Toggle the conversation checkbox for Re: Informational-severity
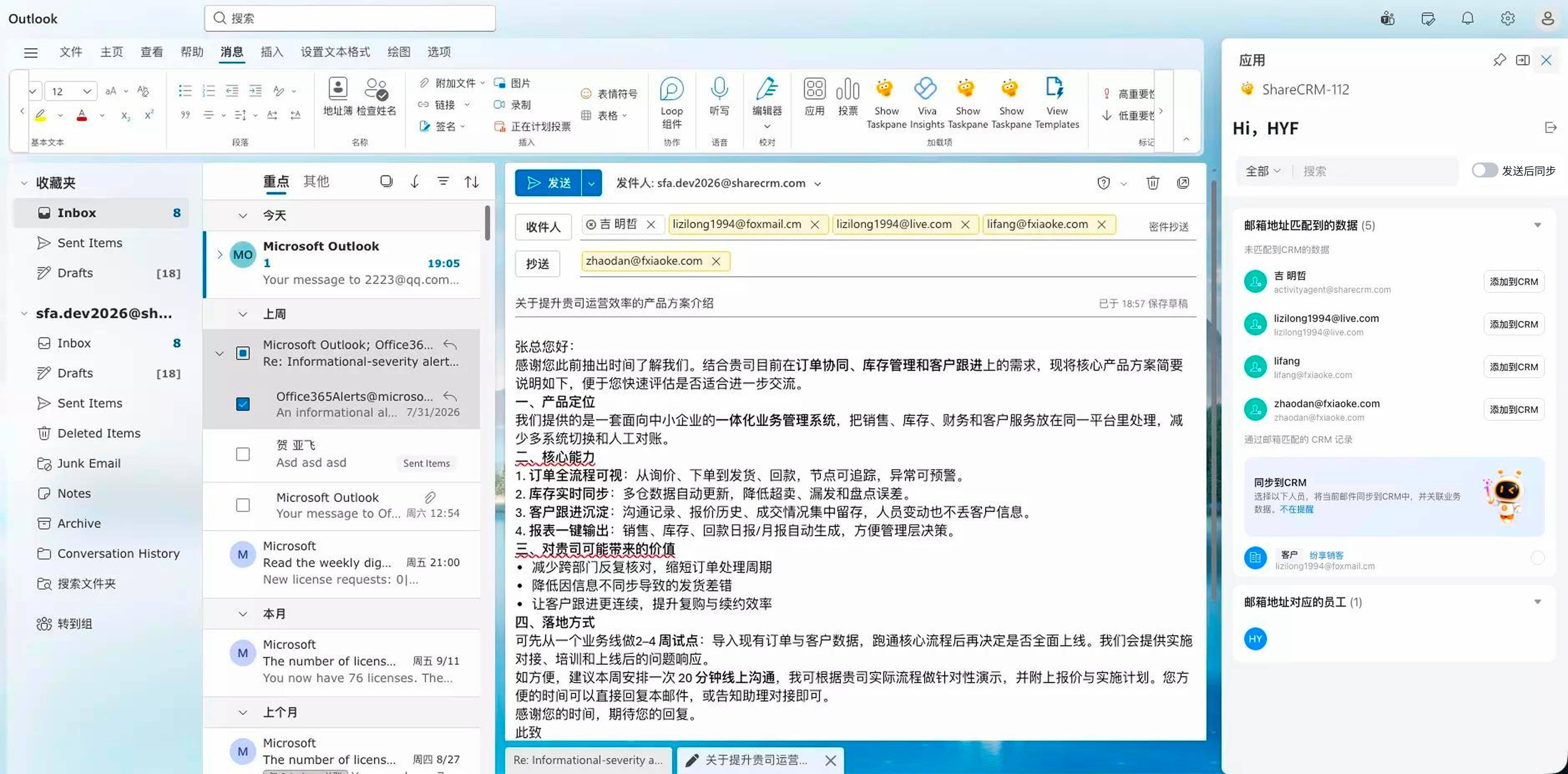The height and width of the screenshot is (774, 1568). [242, 353]
